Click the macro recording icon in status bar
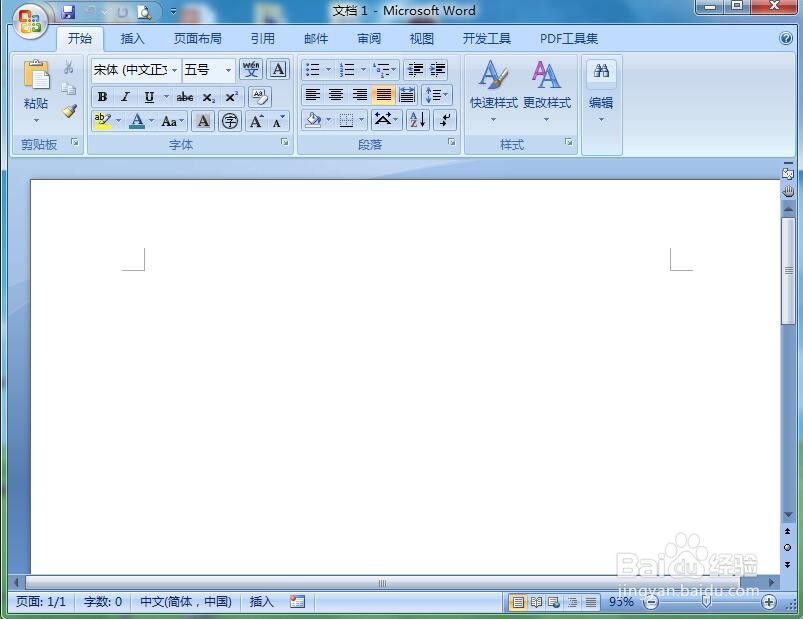This screenshot has height=619, width=803. (297, 602)
